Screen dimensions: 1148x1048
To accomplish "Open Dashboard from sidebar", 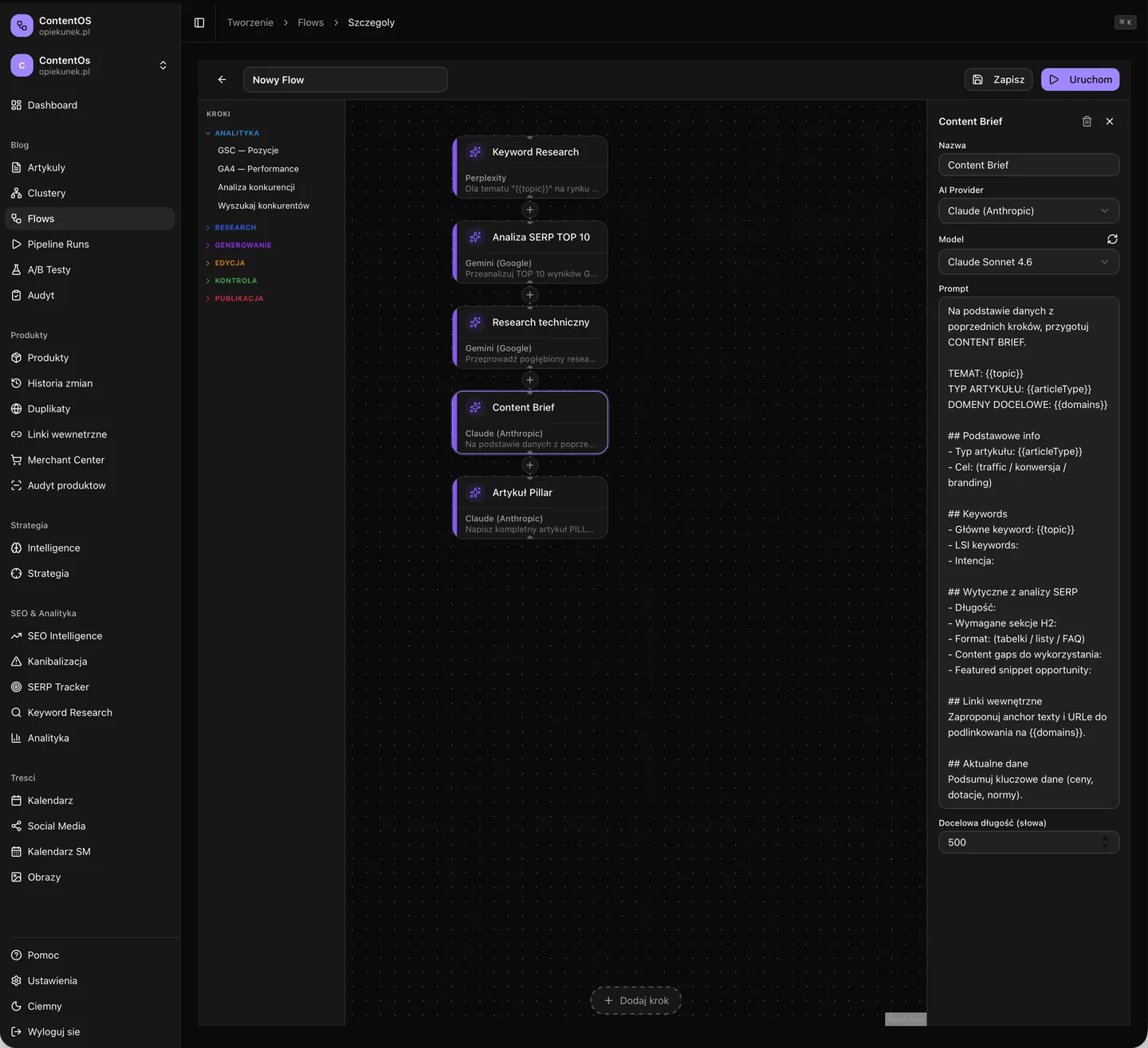I will pos(89,105).
